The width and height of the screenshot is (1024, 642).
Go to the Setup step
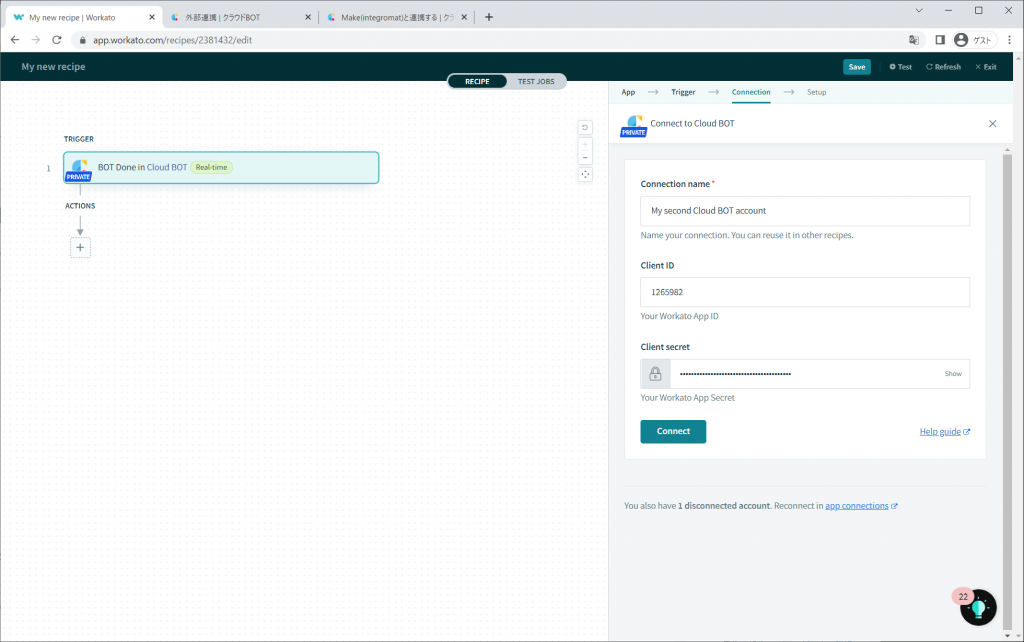pos(816,92)
